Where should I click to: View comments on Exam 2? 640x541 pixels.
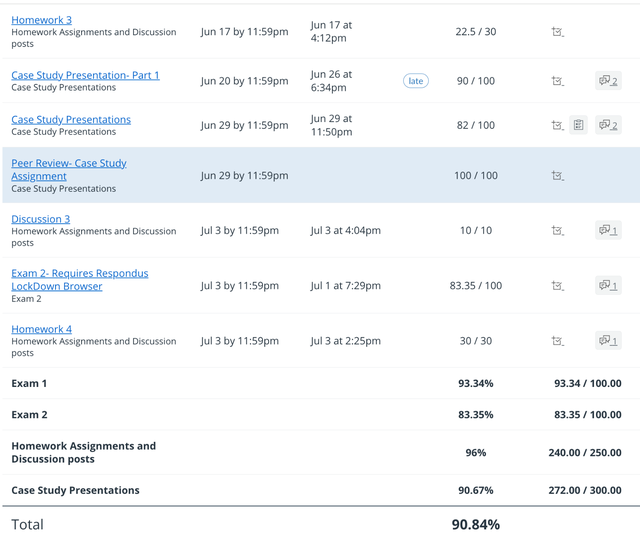[607, 285]
